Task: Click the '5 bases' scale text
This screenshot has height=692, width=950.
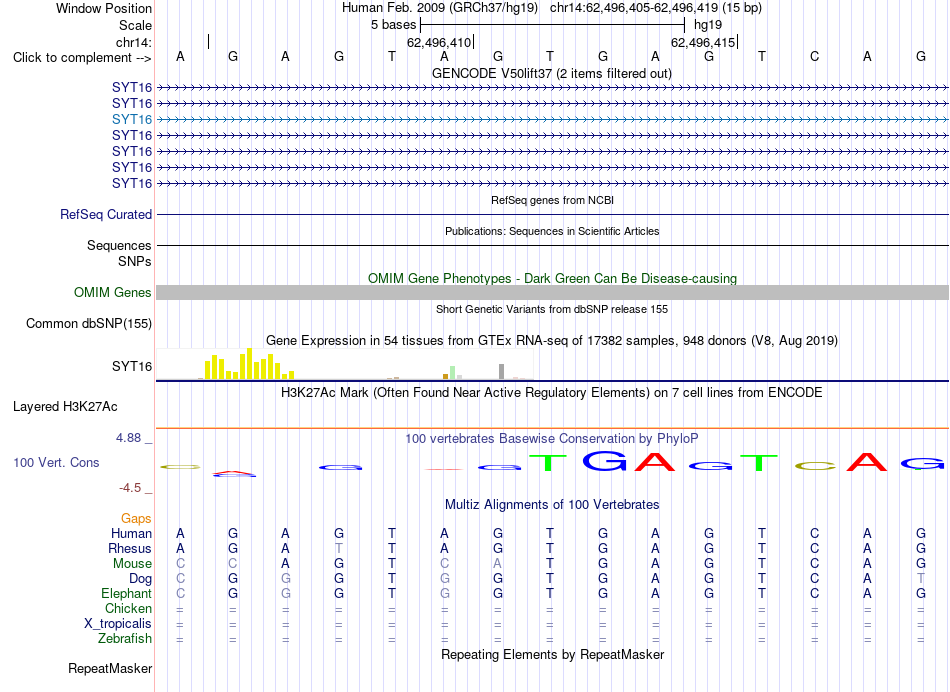Action: pyautogui.click(x=394, y=25)
